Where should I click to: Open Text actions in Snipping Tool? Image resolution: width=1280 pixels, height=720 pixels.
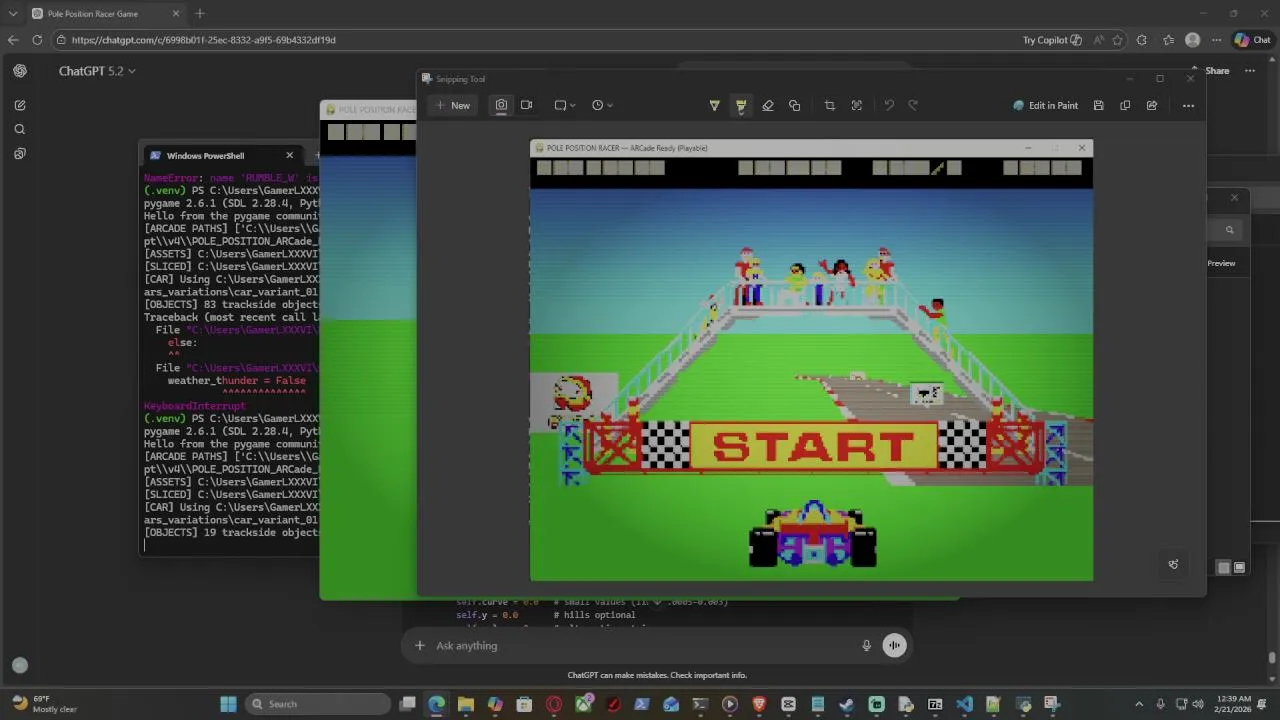point(857,105)
